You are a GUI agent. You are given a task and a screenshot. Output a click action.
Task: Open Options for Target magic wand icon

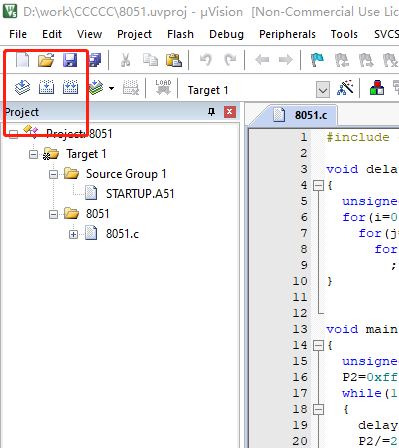click(345, 88)
